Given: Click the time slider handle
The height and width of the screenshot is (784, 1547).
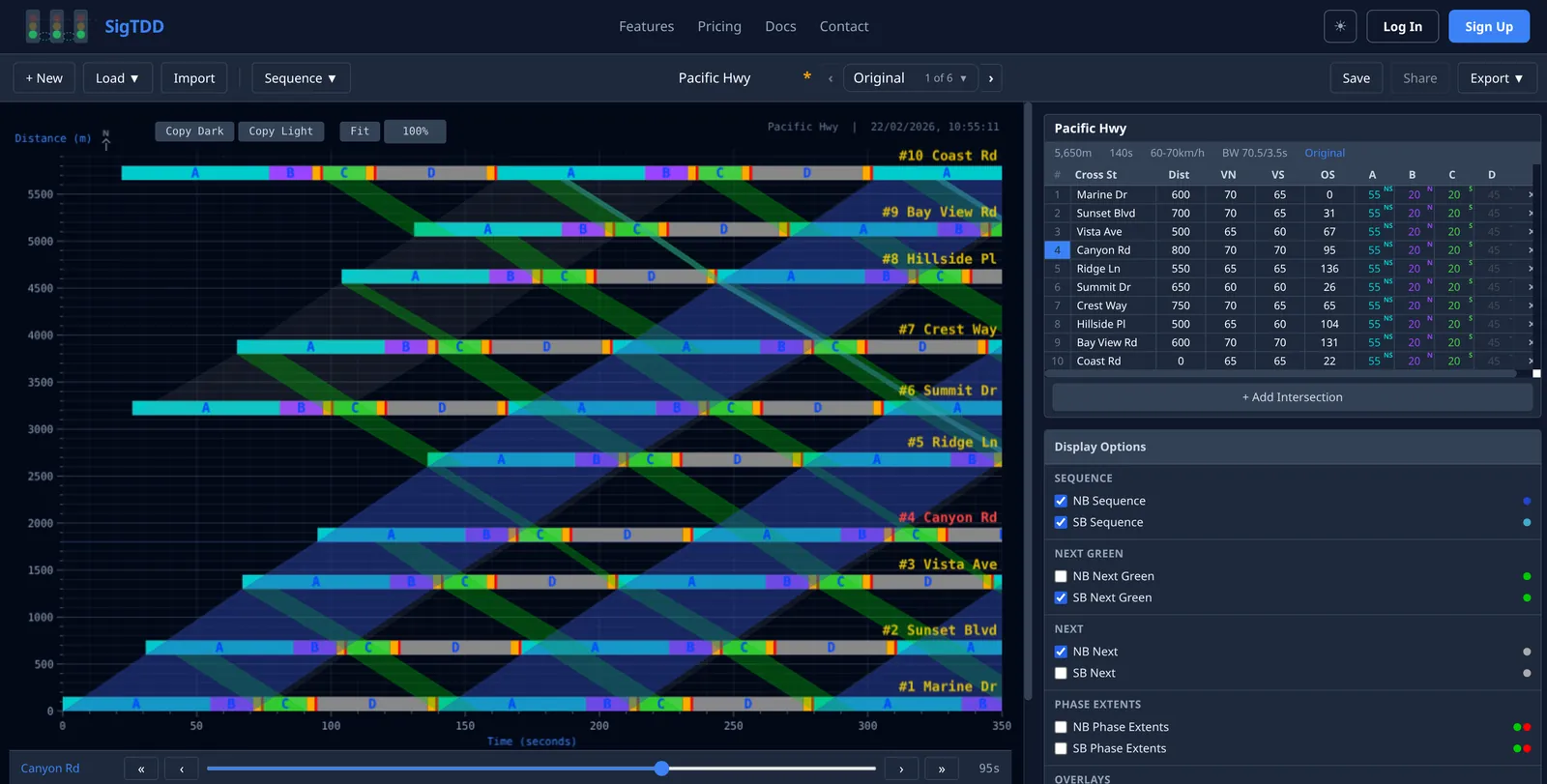Looking at the screenshot, I should tap(661, 769).
